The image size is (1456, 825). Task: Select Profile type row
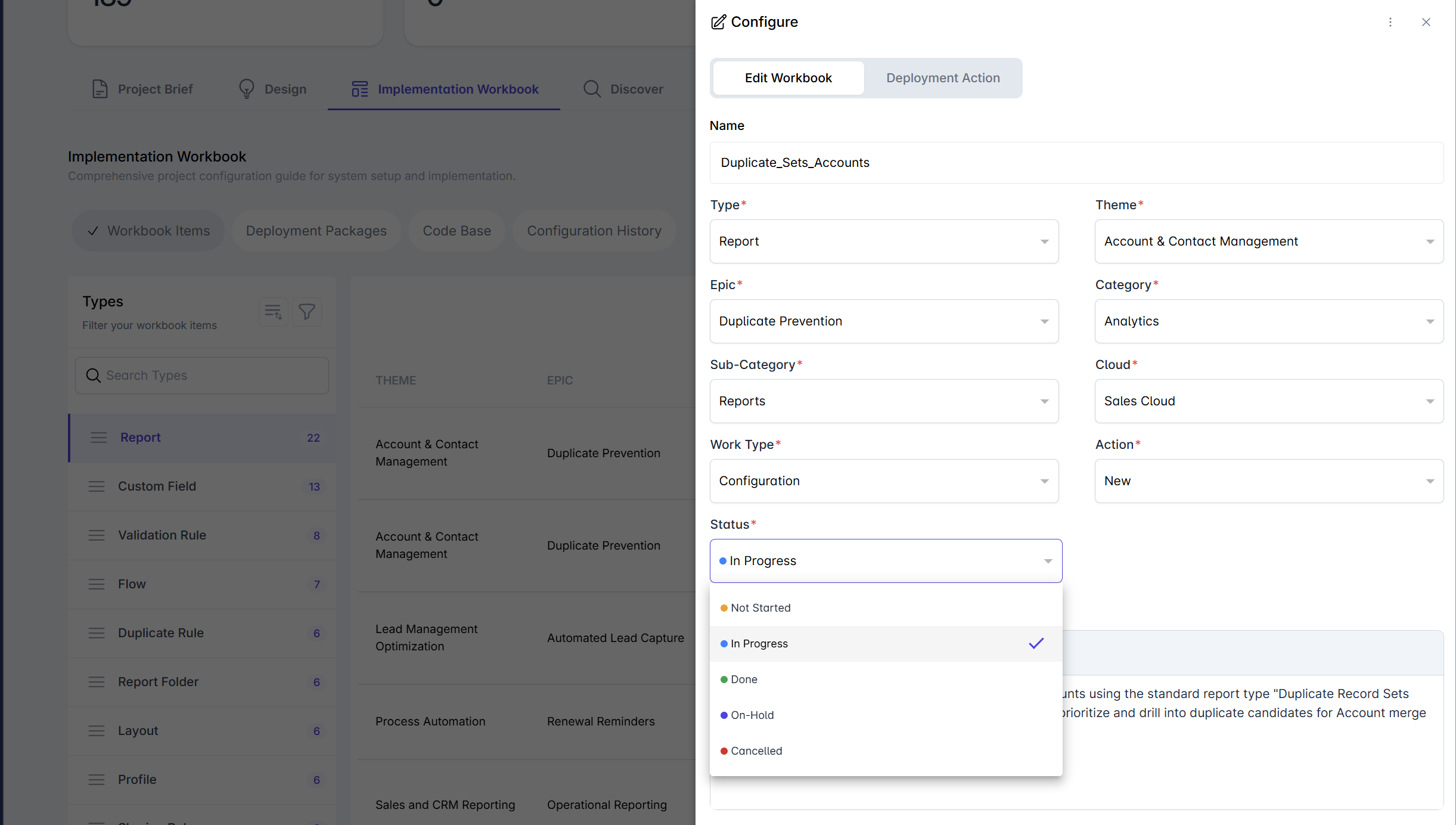[203, 780]
